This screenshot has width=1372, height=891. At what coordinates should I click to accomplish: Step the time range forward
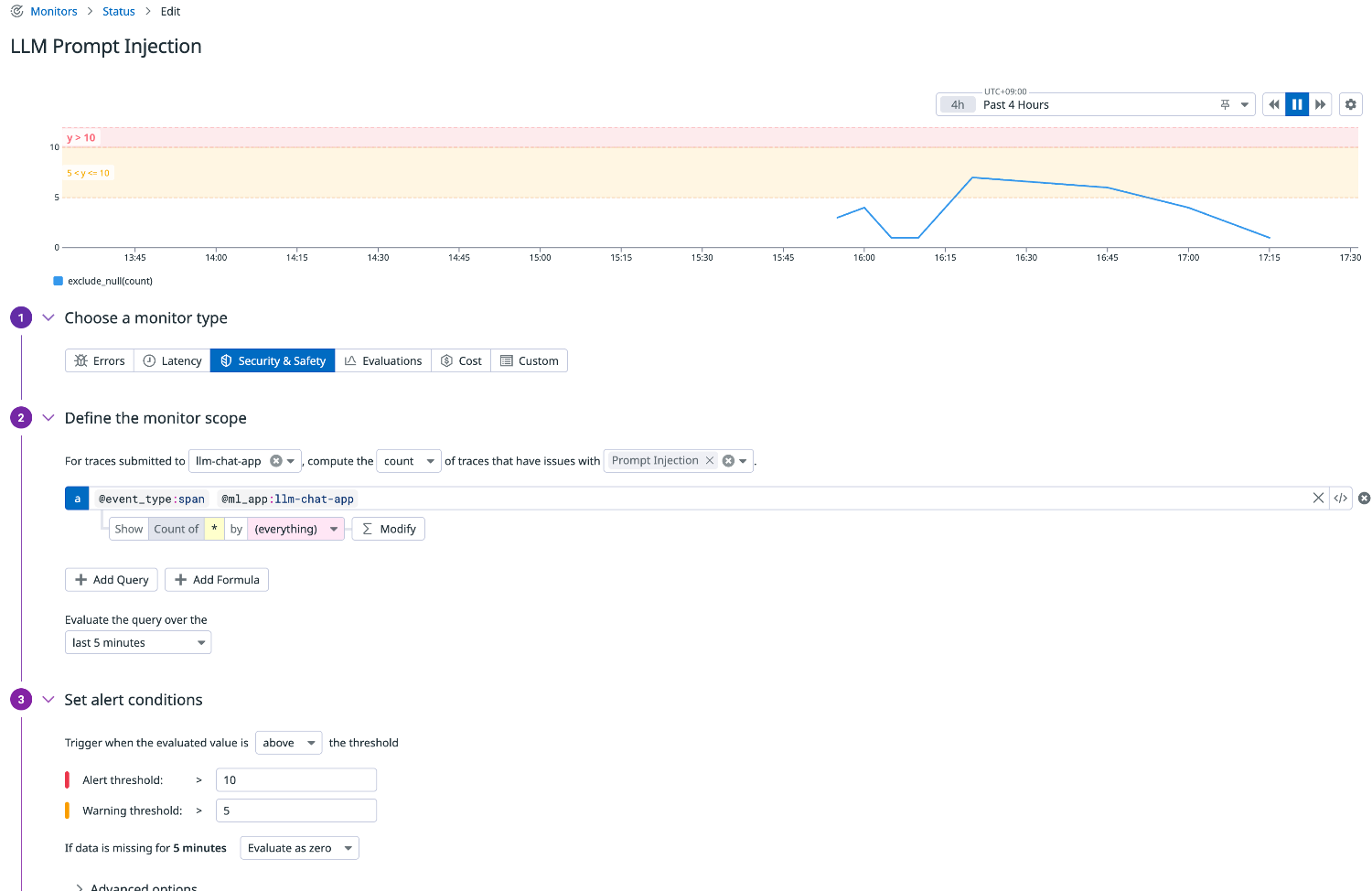coord(1321,104)
